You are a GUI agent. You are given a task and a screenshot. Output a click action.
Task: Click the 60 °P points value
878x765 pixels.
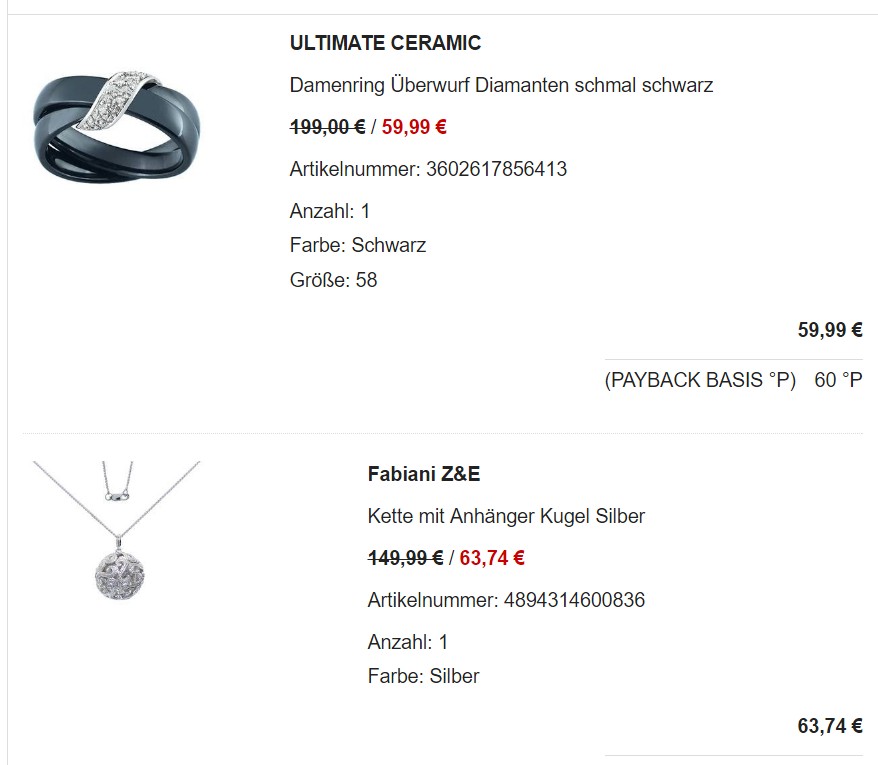838,380
